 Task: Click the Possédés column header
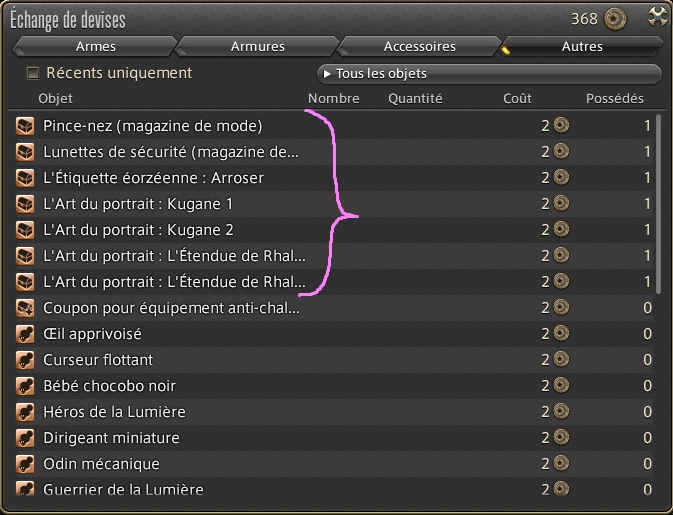615,99
